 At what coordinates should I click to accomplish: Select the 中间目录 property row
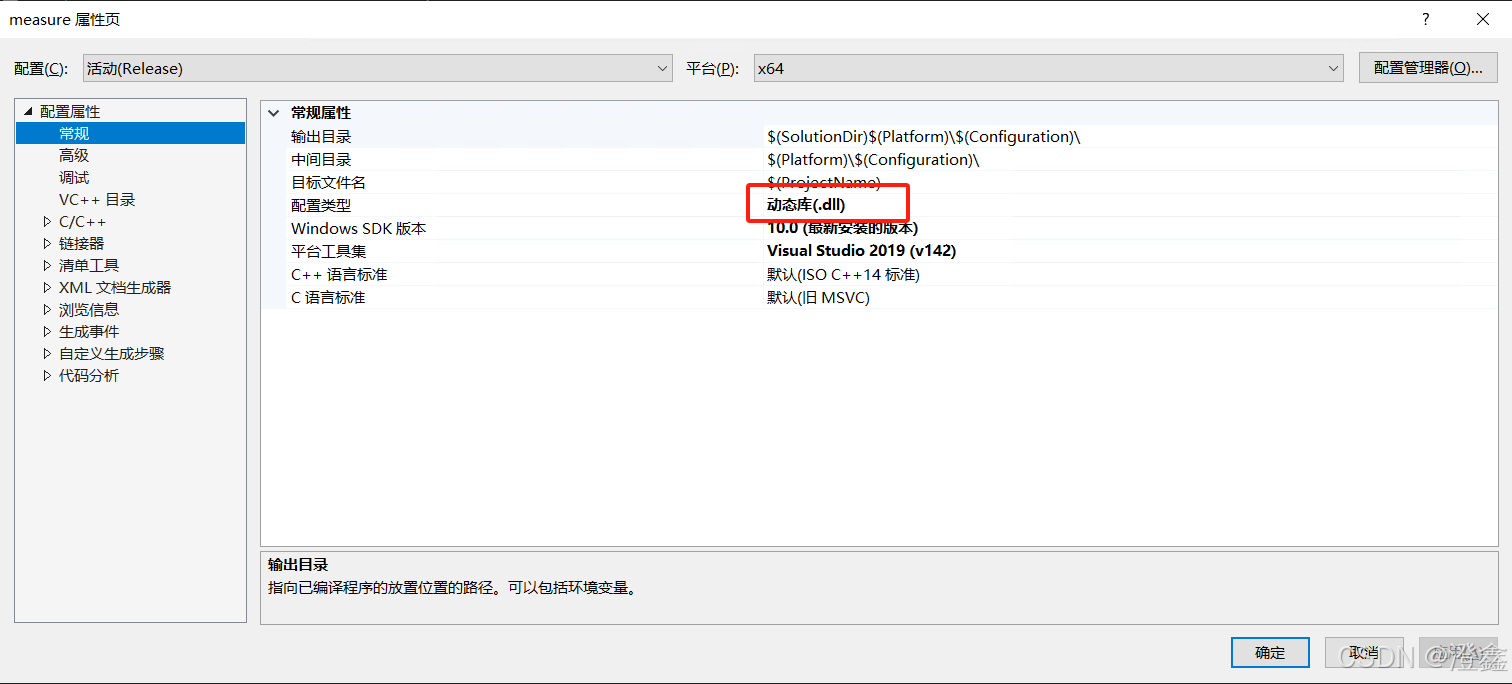click(880, 160)
